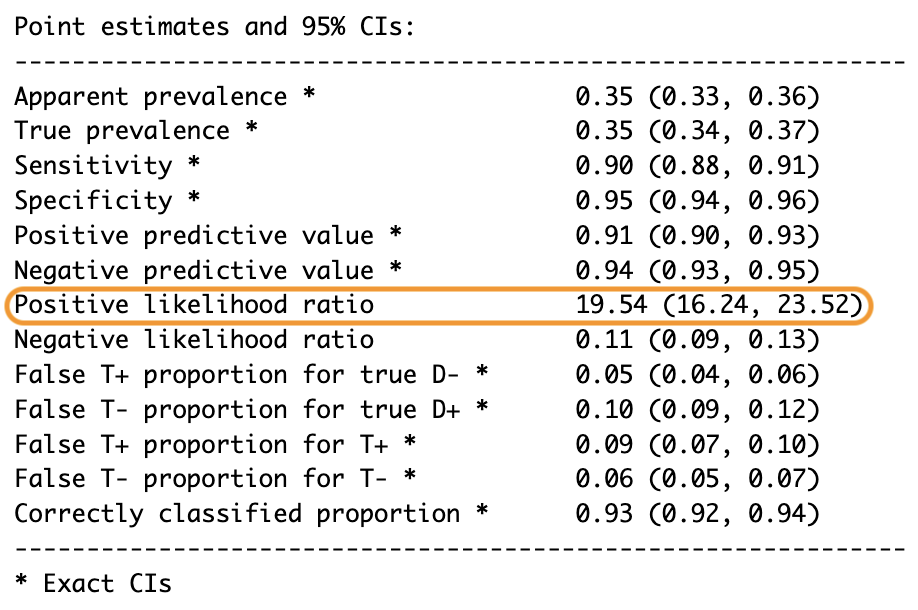Select Negative likelihood ratio value 0.11
Screen dimensions: 918x610
604,340
